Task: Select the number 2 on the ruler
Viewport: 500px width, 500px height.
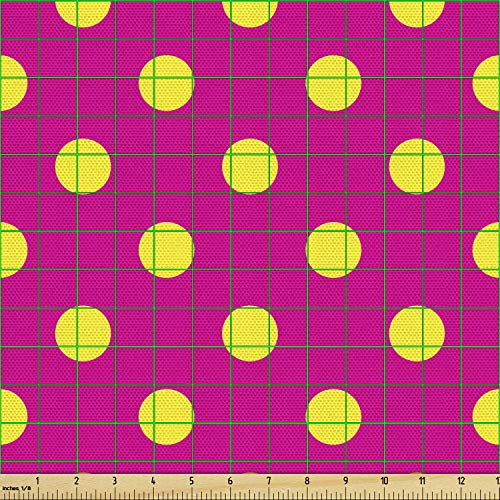Action: pyautogui.click(x=77, y=481)
